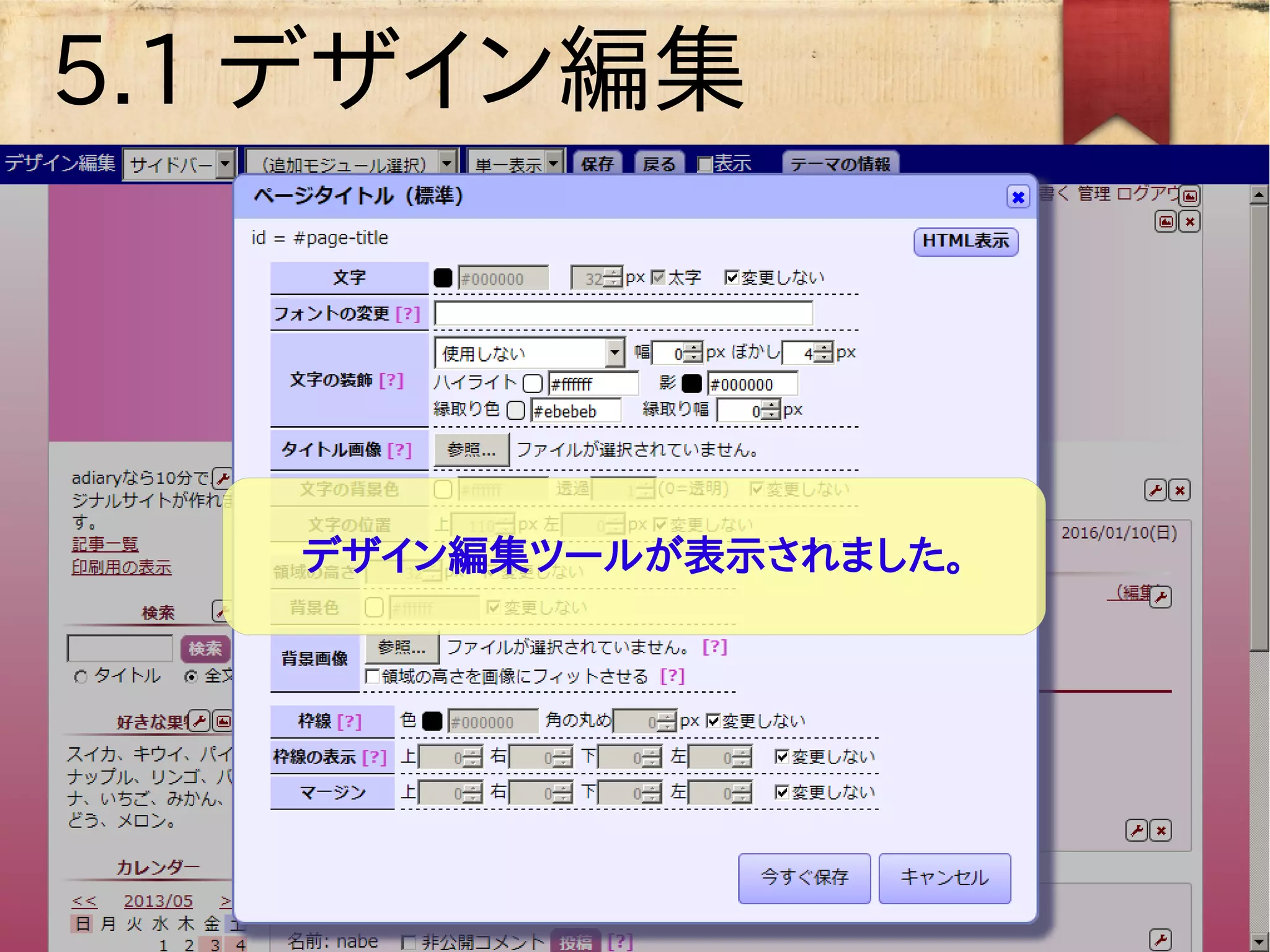Click the HTML表示 button
The image size is (1270, 952).
click(966, 241)
